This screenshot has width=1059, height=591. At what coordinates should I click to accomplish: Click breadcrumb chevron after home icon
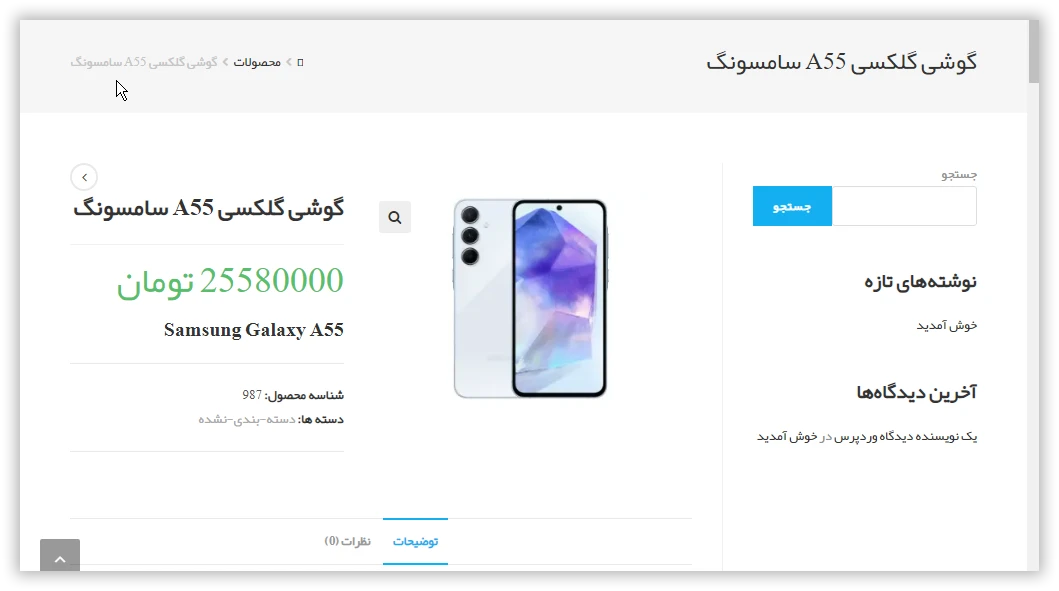click(x=288, y=62)
